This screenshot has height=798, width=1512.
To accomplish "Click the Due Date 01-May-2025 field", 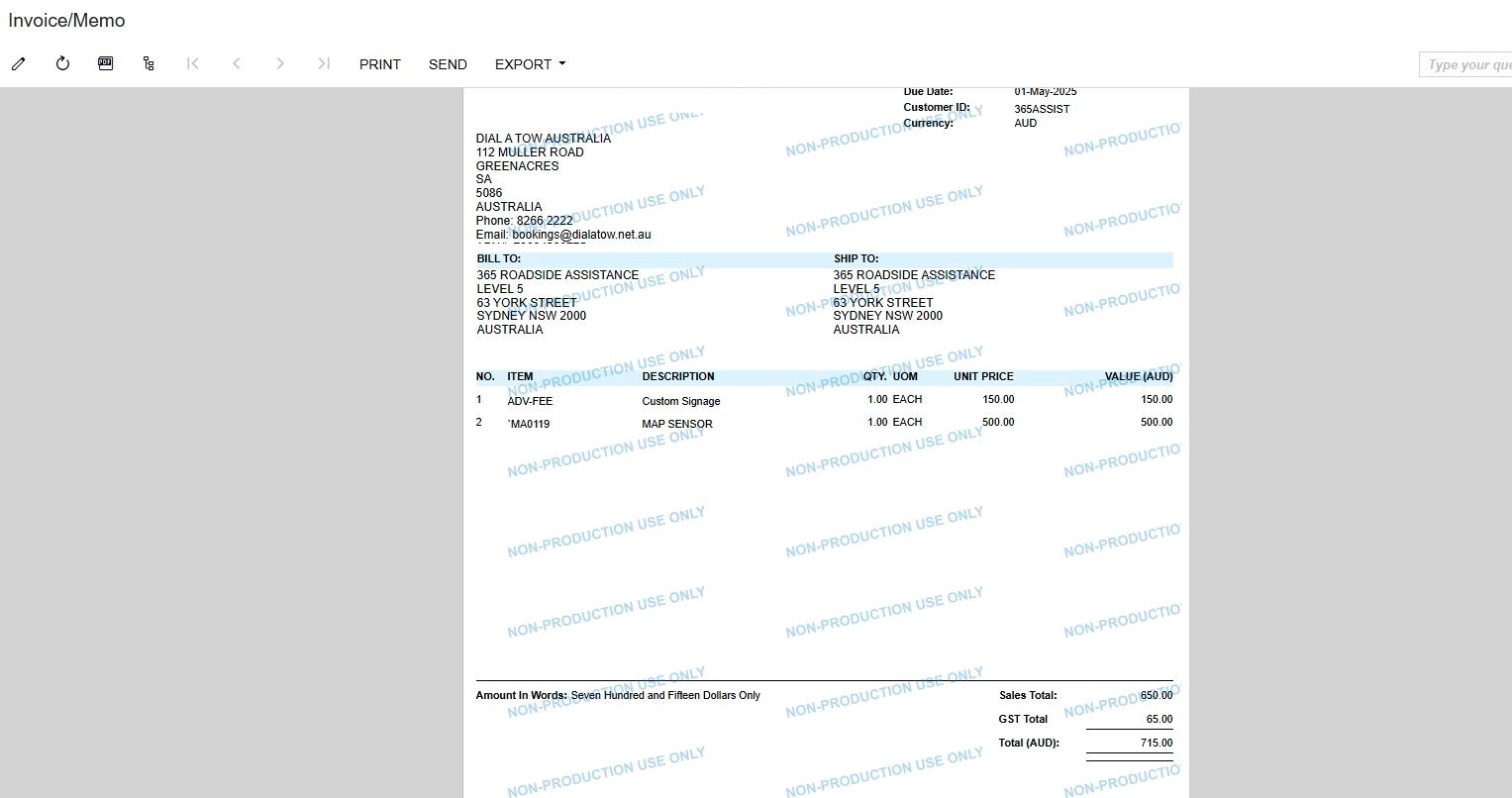I will (x=1045, y=91).
